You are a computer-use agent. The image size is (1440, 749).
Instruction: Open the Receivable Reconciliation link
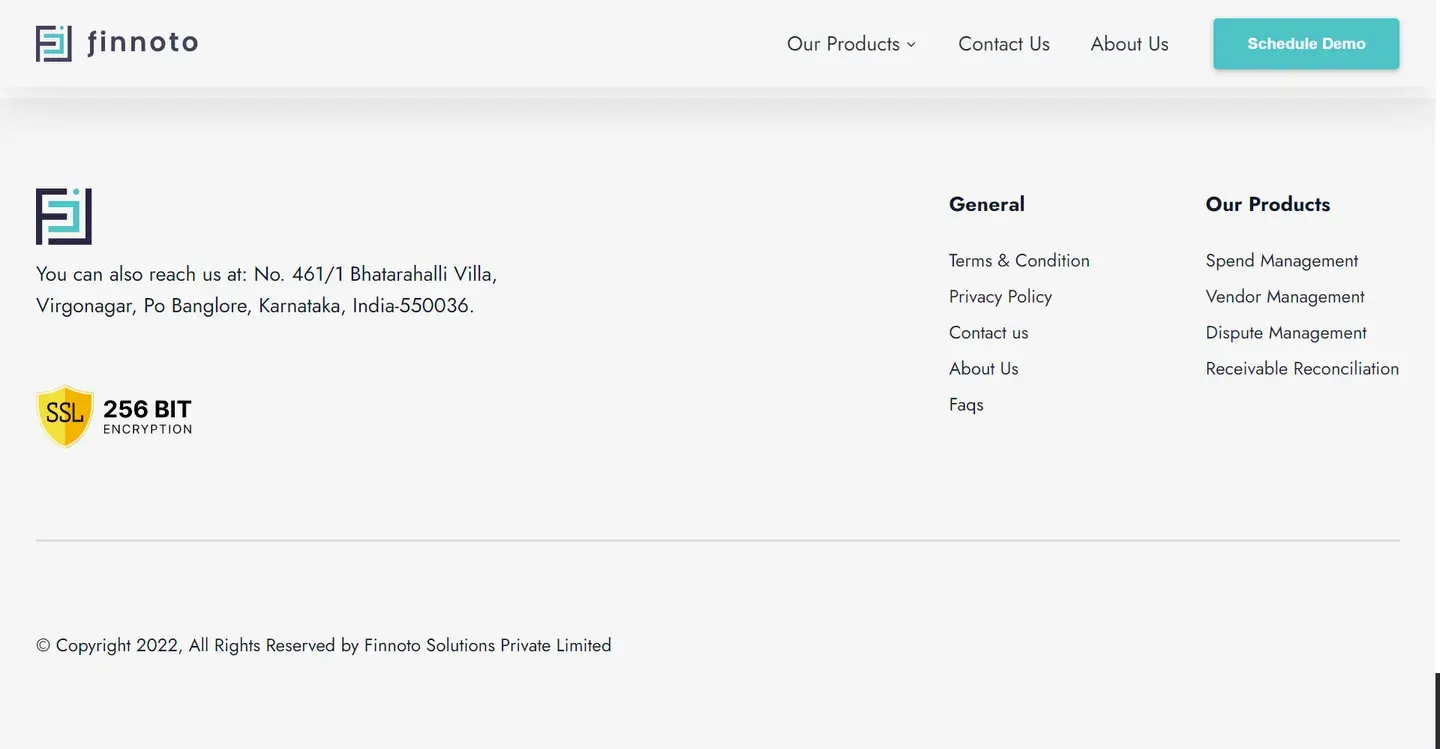[x=1302, y=368]
